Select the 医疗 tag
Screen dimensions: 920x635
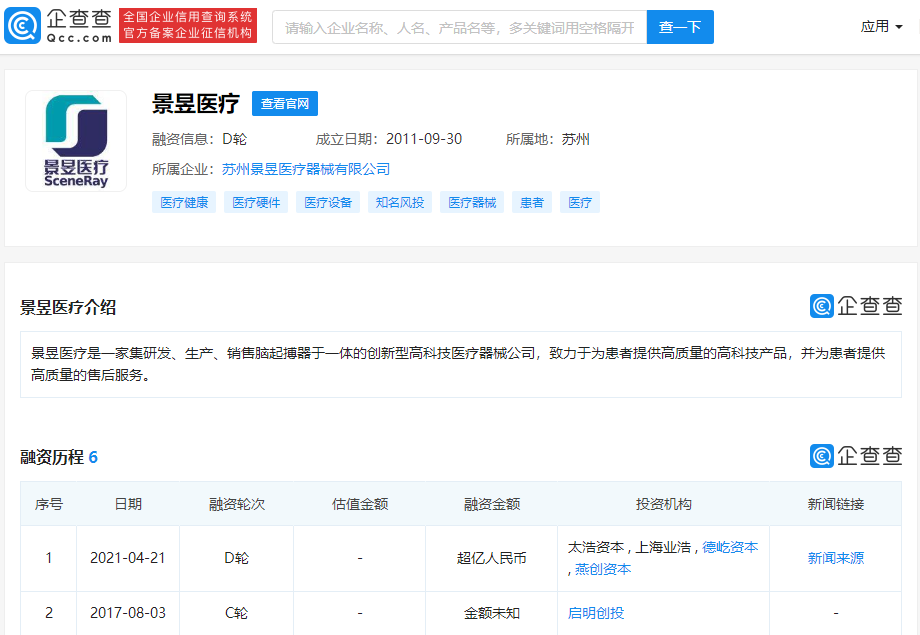[x=580, y=202]
